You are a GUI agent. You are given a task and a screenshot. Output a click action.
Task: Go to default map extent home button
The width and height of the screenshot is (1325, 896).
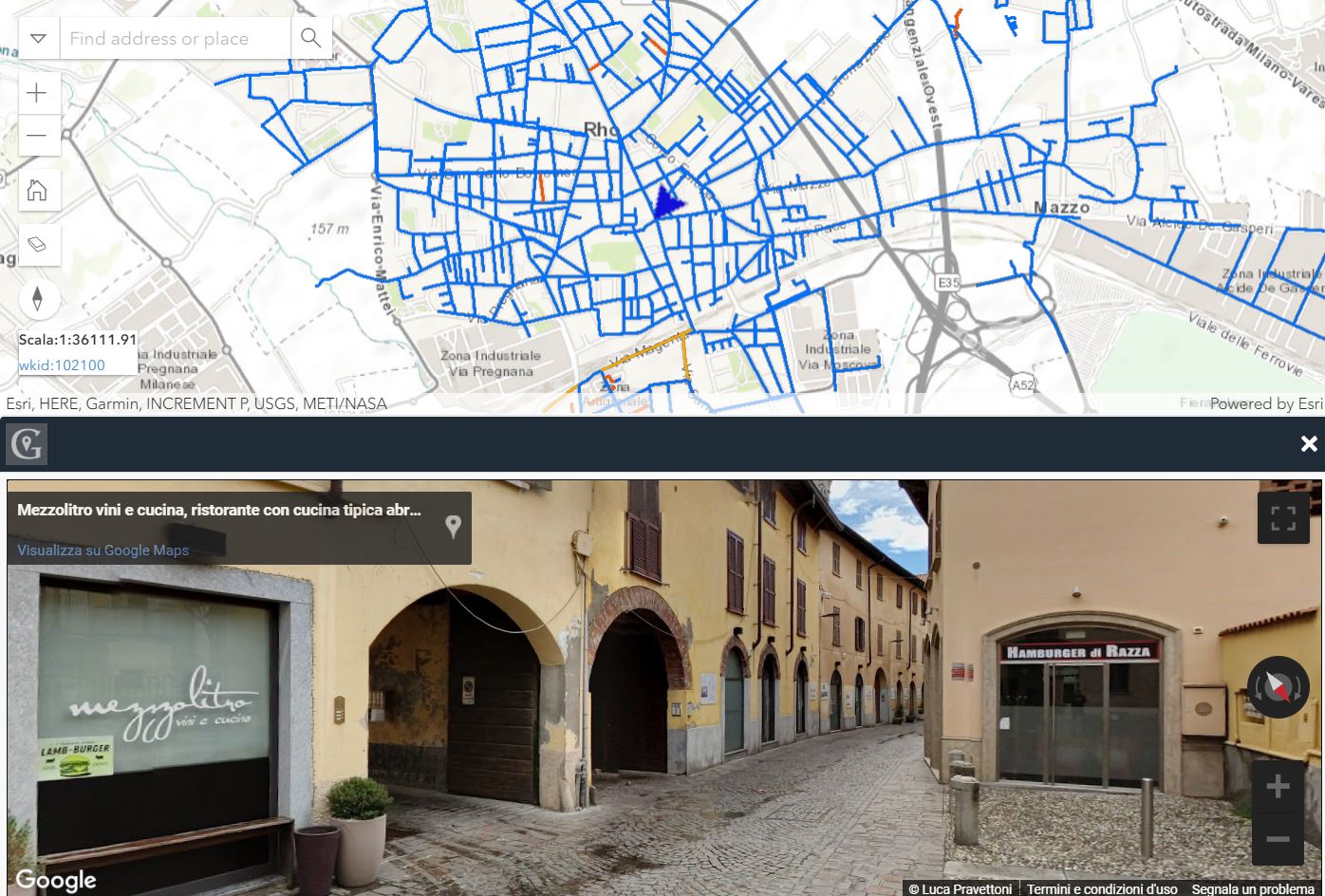[37, 190]
